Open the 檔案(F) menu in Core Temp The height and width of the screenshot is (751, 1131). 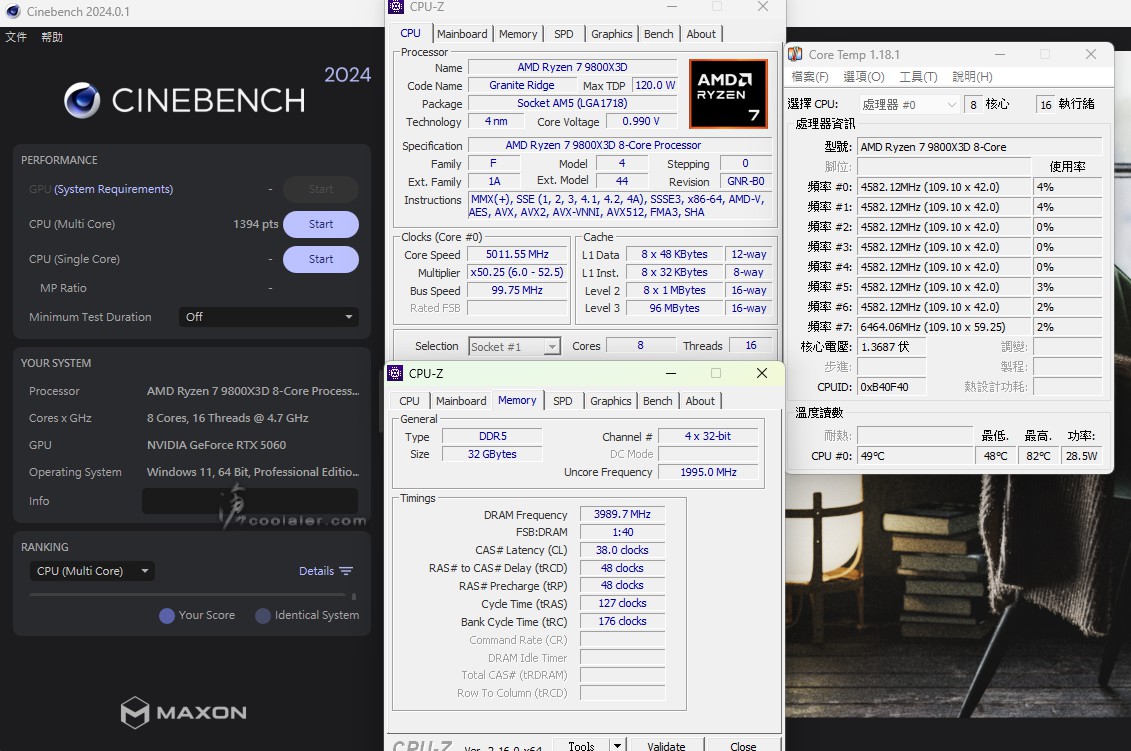pyautogui.click(x=810, y=76)
